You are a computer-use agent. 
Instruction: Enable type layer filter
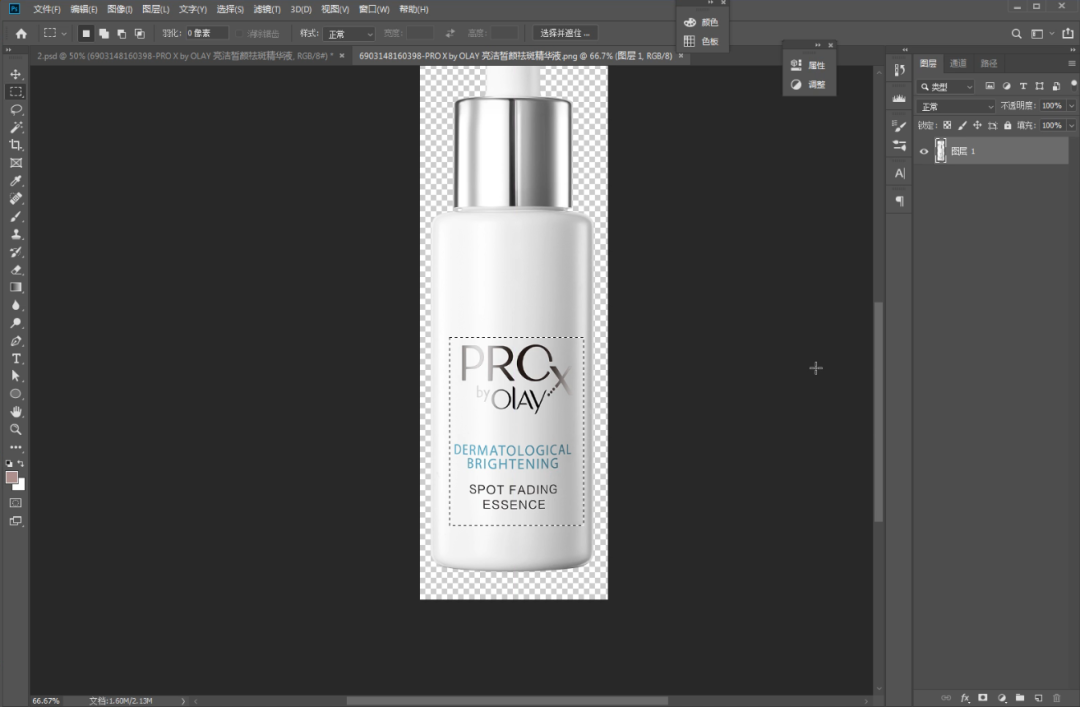coord(1023,86)
